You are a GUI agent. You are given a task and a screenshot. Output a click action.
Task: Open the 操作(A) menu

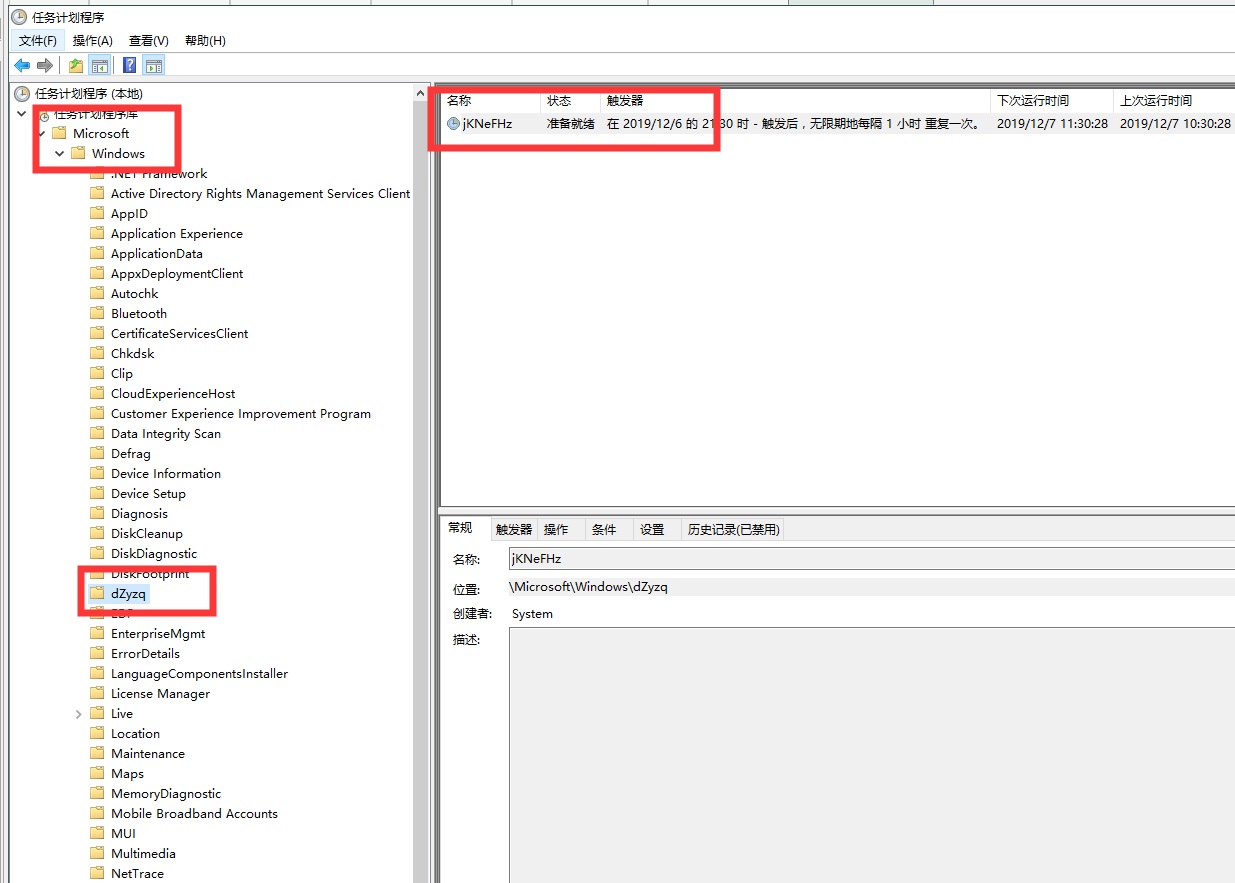(x=93, y=40)
